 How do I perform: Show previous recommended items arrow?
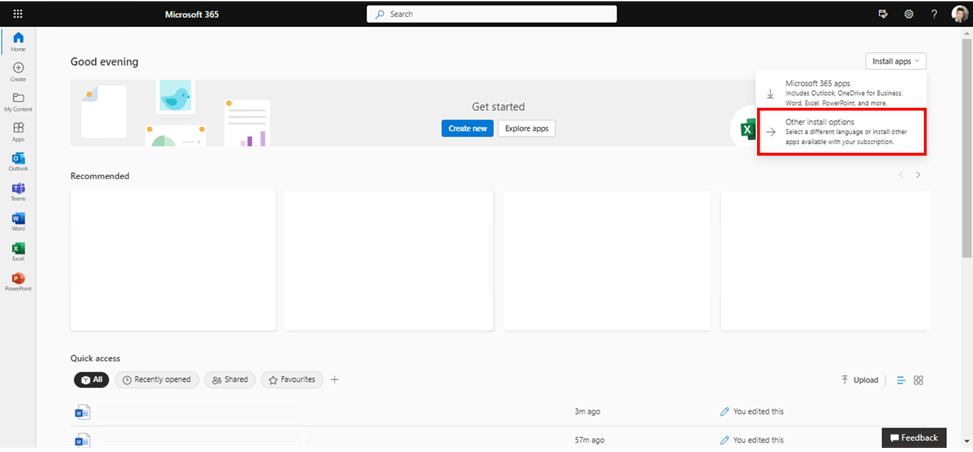tap(901, 175)
